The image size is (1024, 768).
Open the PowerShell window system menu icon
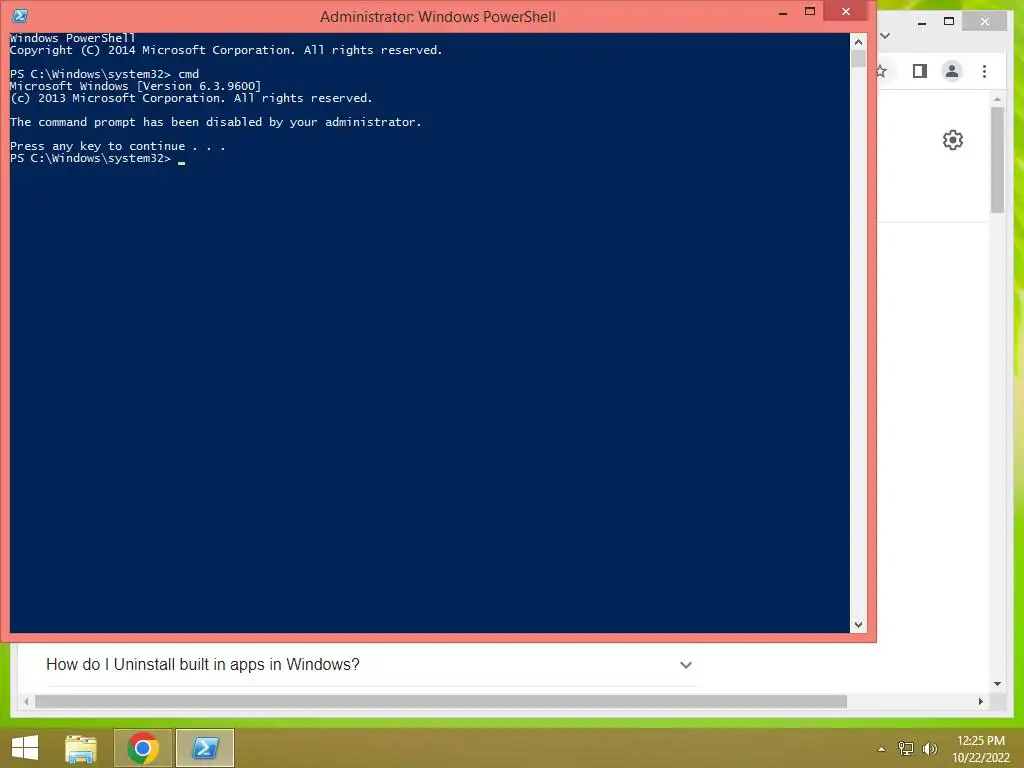click(x=20, y=16)
